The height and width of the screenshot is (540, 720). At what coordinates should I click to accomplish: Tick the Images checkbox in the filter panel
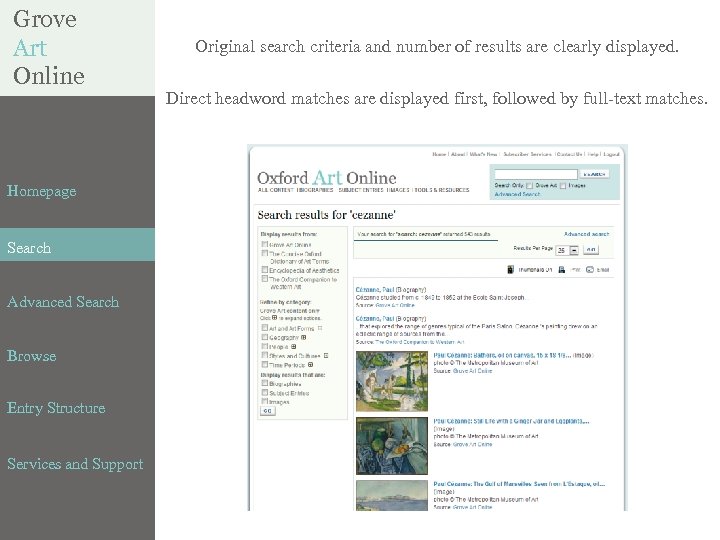pyautogui.click(x=264, y=401)
